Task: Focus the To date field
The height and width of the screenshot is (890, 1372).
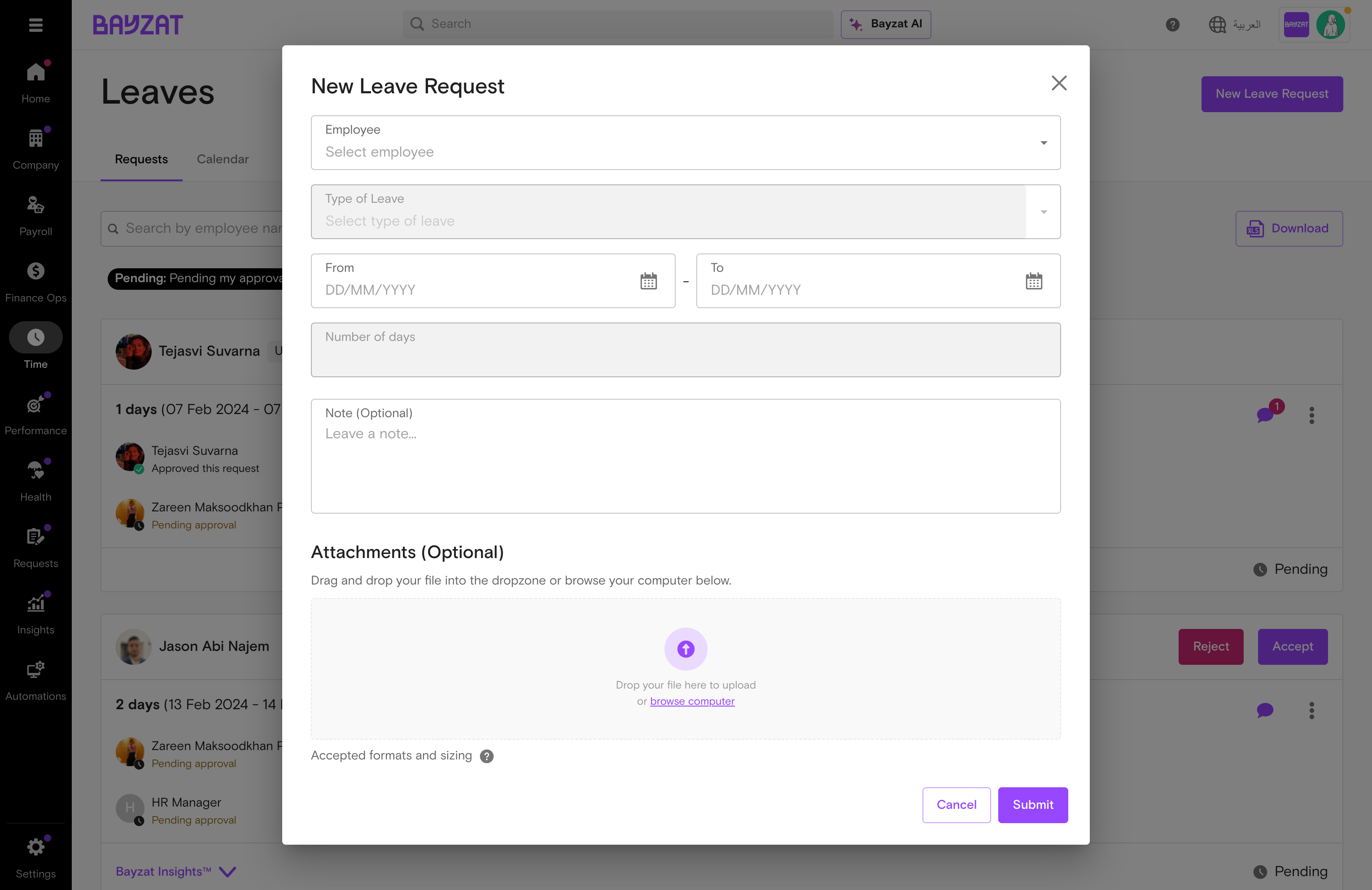Action: [878, 281]
